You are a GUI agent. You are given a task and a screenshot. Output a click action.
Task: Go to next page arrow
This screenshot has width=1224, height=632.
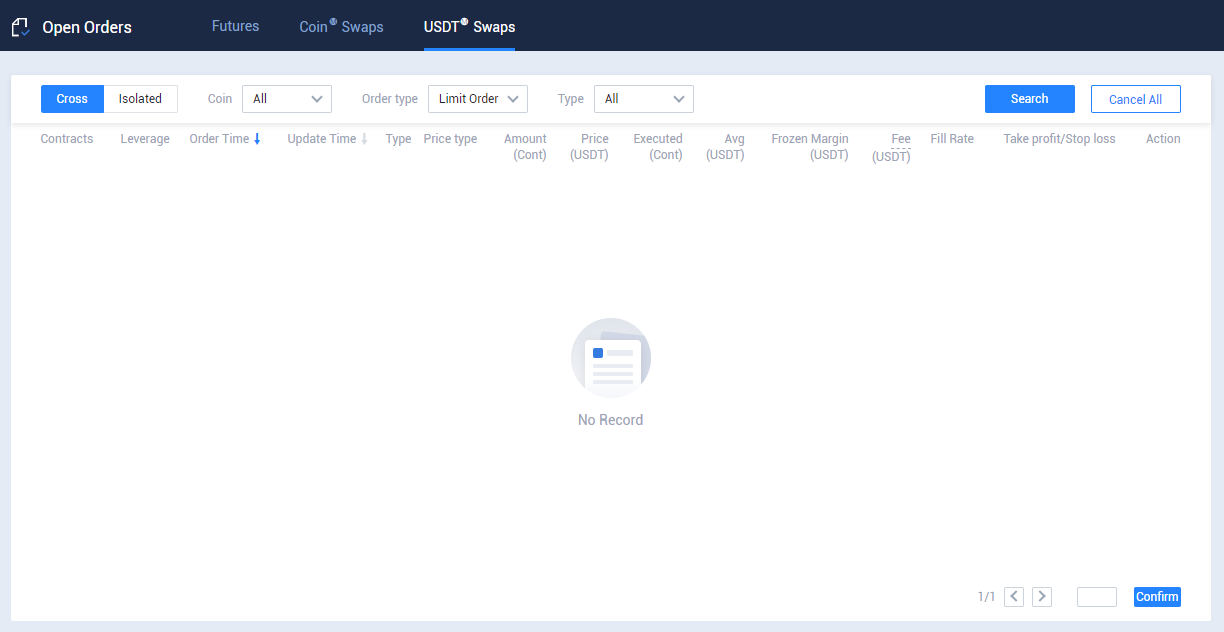coord(1042,597)
